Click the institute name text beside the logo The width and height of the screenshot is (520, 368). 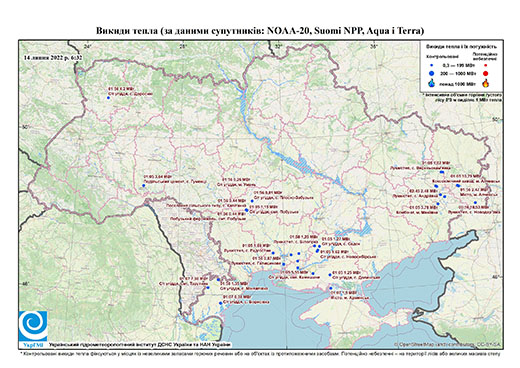tap(140, 345)
